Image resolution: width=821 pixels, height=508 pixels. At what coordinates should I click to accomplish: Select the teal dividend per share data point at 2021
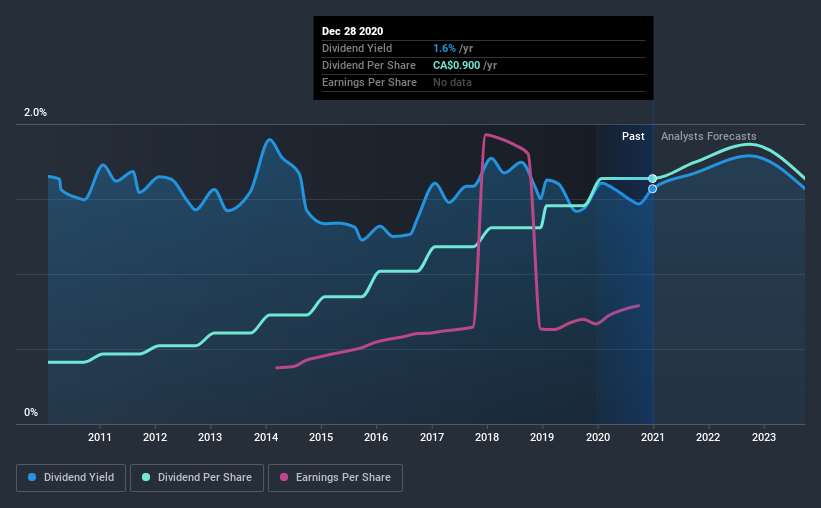[652, 179]
